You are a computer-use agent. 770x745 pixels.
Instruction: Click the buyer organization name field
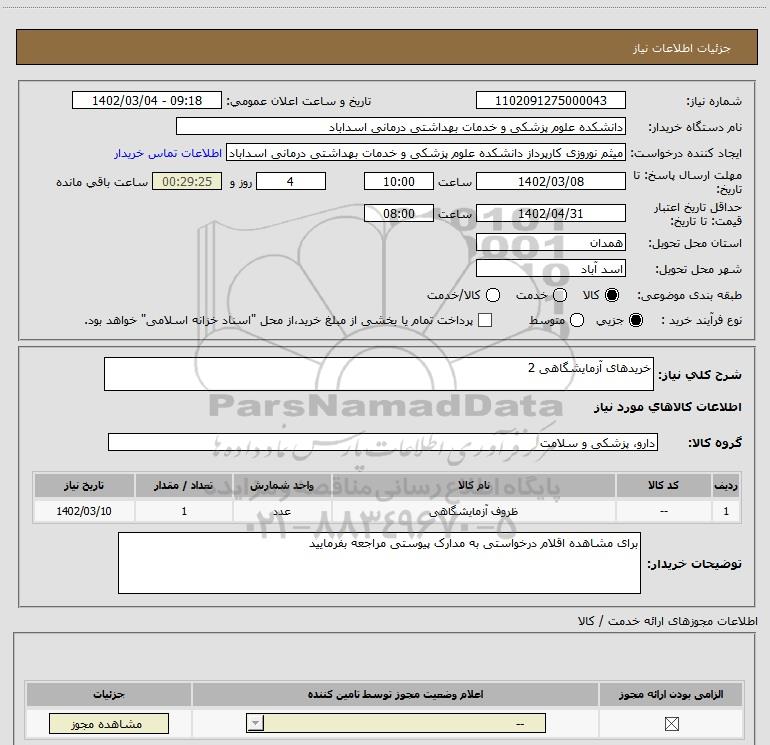coord(401,127)
